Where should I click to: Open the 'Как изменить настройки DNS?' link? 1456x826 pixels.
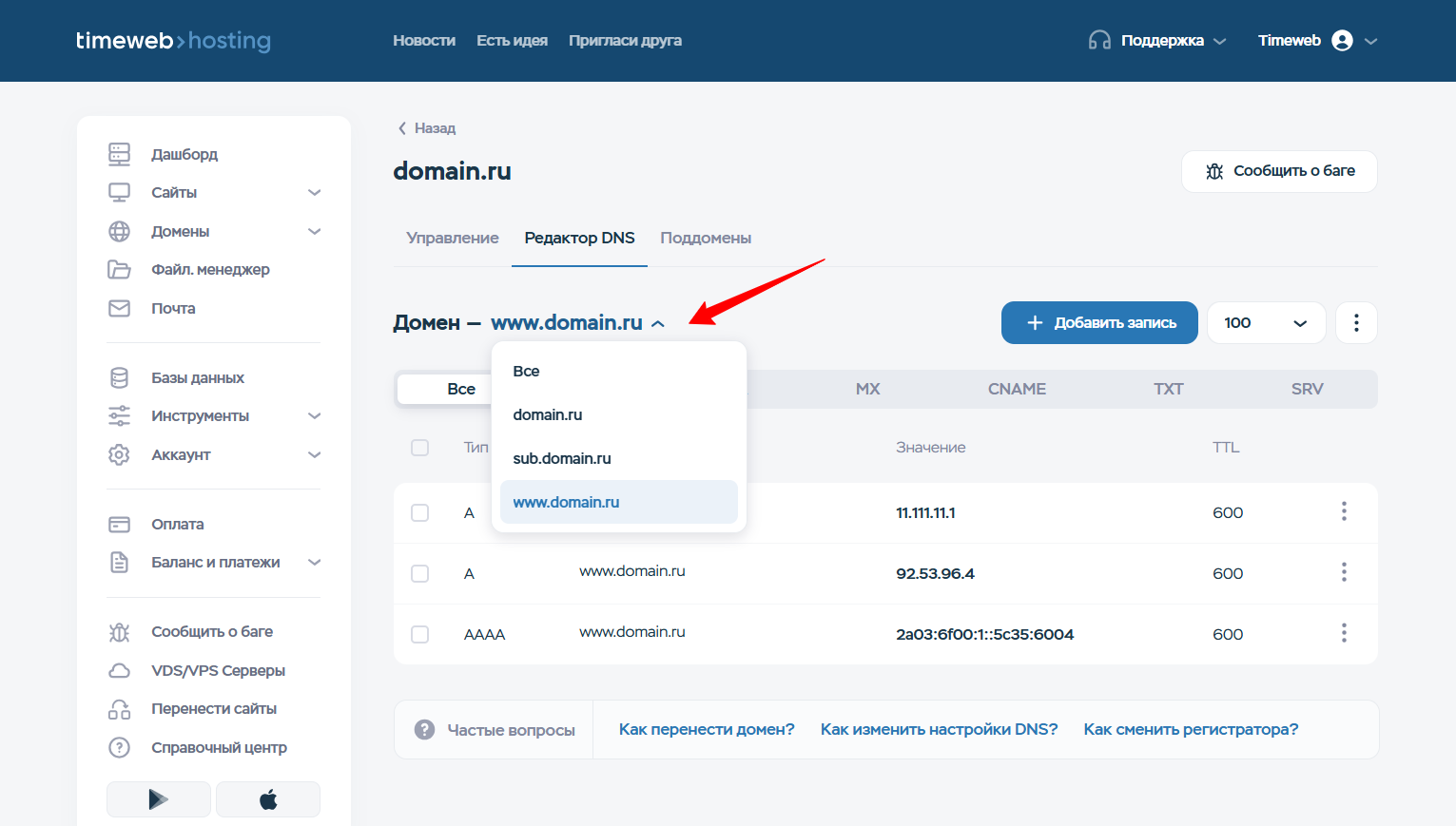click(939, 729)
